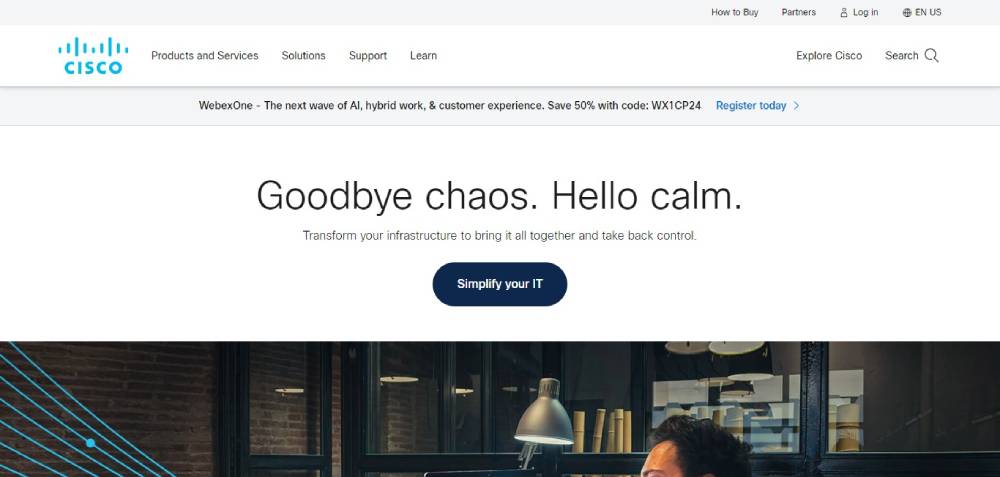Click the Log in user icon

coord(844,12)
